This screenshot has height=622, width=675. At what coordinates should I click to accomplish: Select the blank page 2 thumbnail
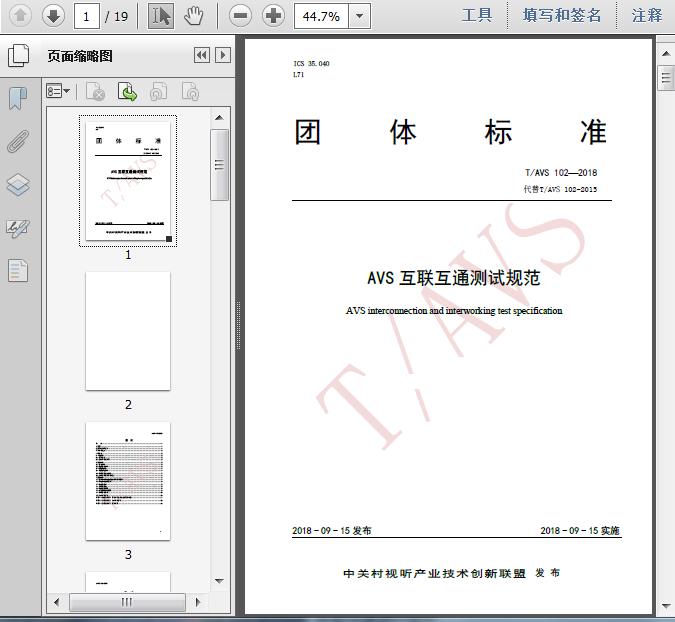pyautogui.click(x=128, y=331)
